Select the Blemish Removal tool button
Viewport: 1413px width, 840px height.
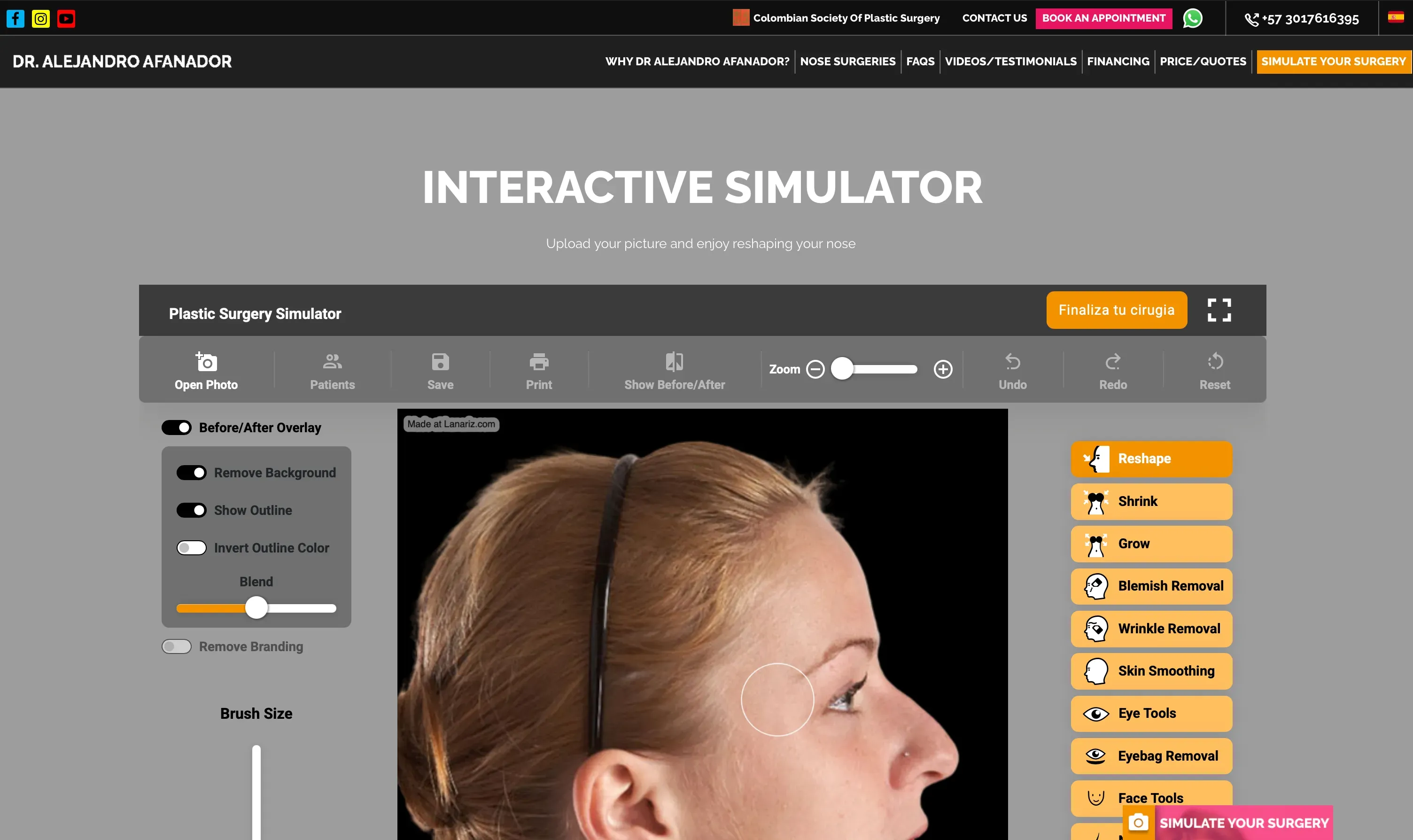coord(1151,586)
